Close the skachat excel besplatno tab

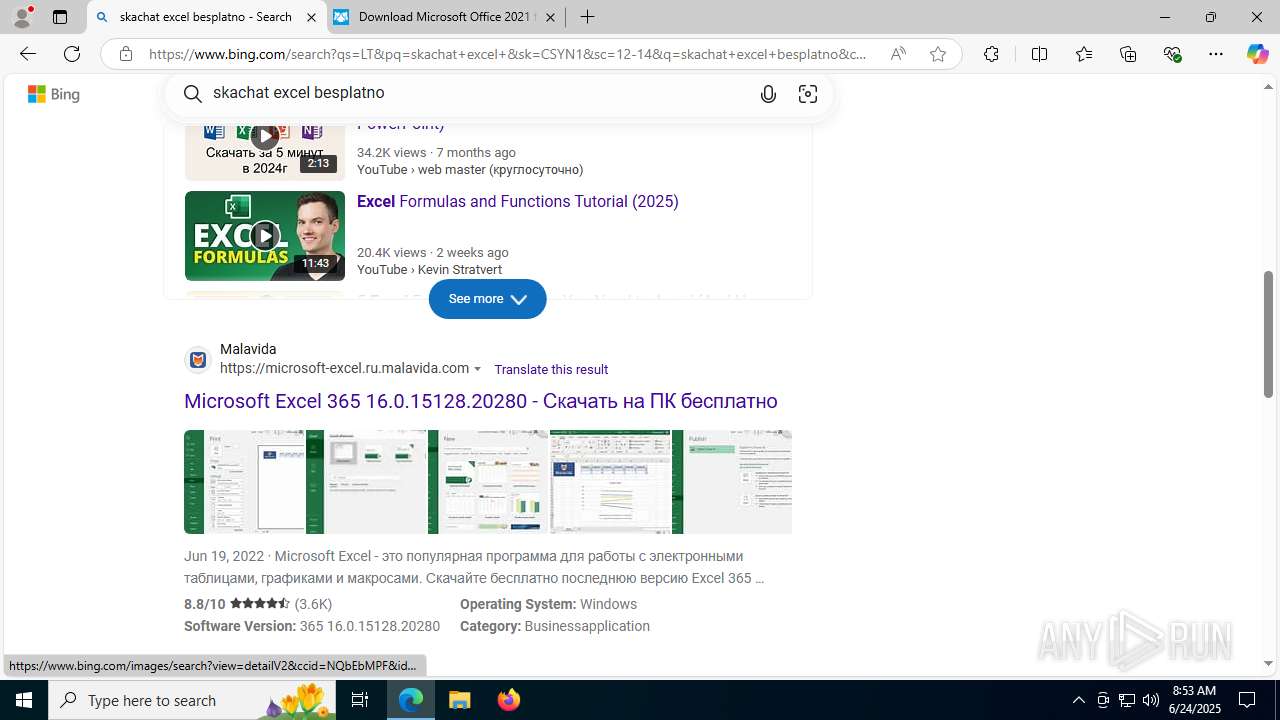click(311, 17)
